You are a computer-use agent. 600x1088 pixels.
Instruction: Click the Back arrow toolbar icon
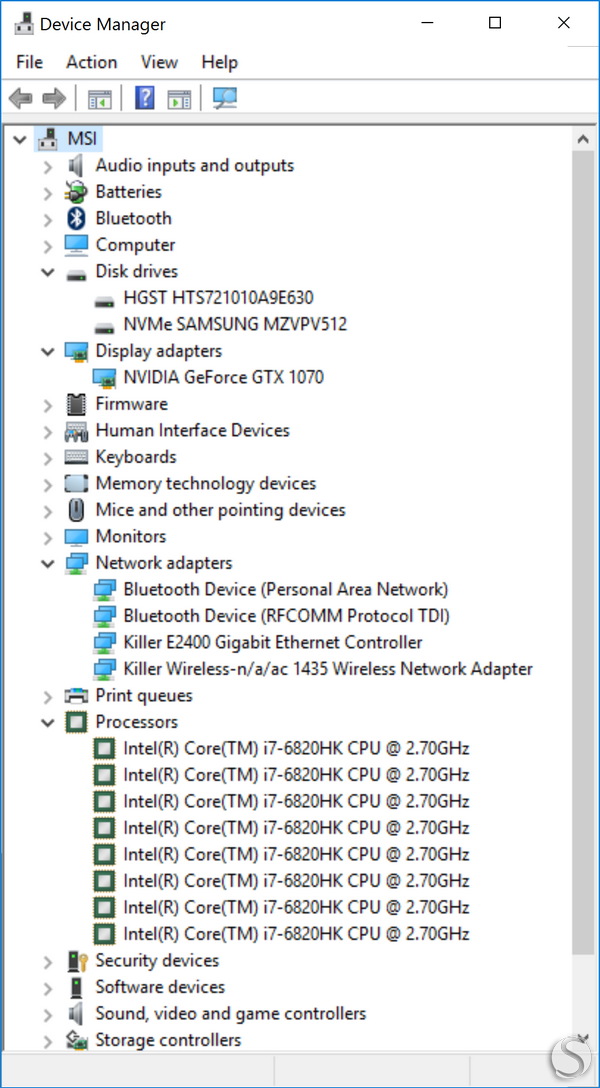coord(21,98)
